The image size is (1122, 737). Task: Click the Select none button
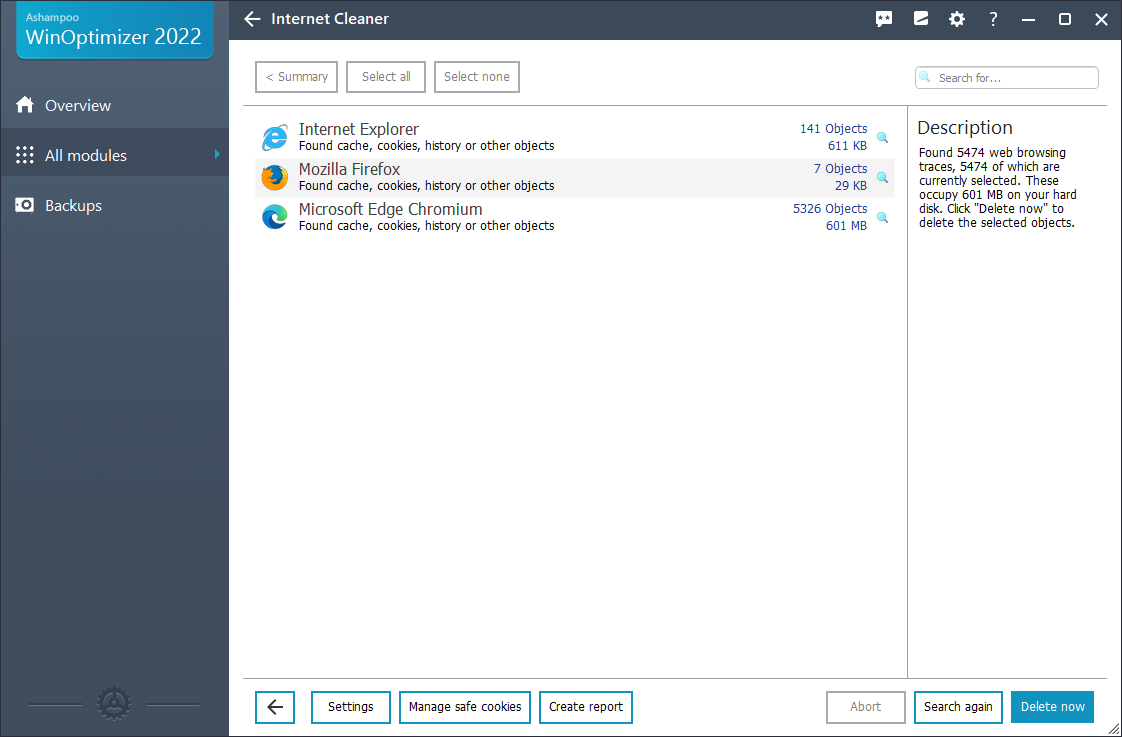tap(477, 77)
